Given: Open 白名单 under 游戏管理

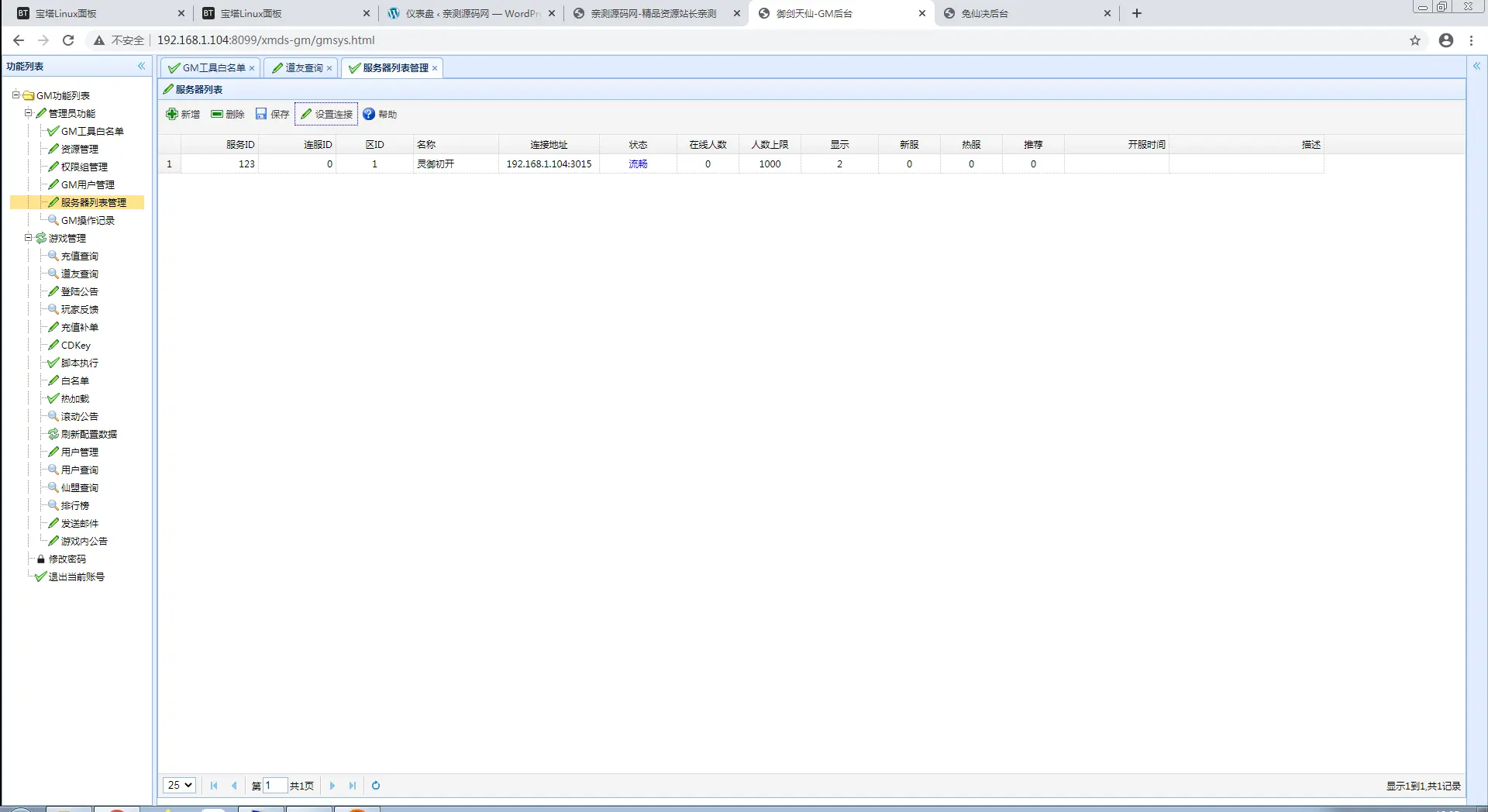Looking at the screenshot, I should pos(74,380).
